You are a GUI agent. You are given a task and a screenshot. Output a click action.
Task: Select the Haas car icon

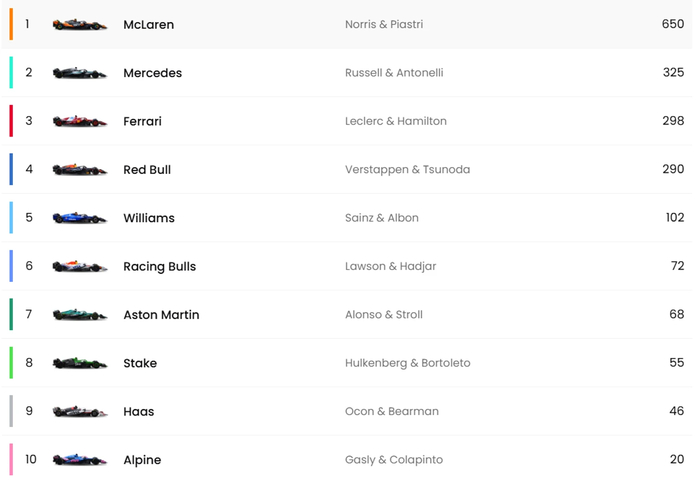click(x=80, y=411)
